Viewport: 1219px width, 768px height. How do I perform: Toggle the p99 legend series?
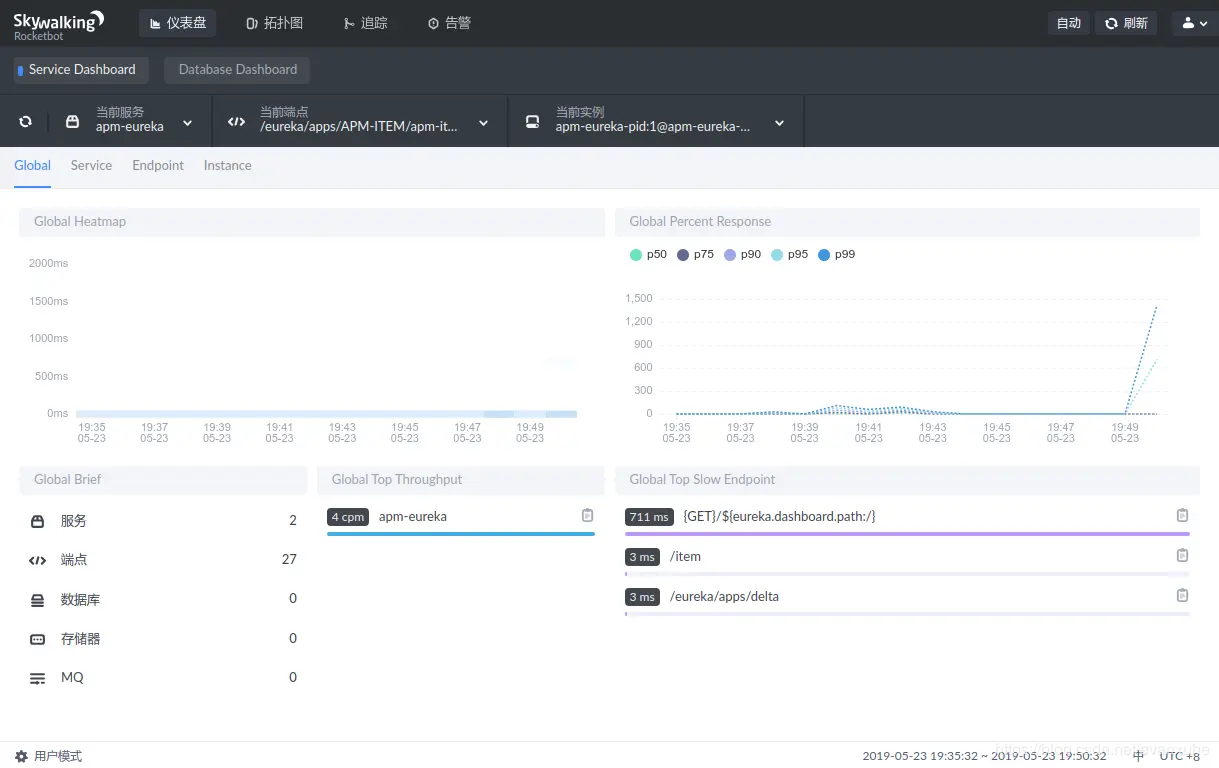coord(836,255)
